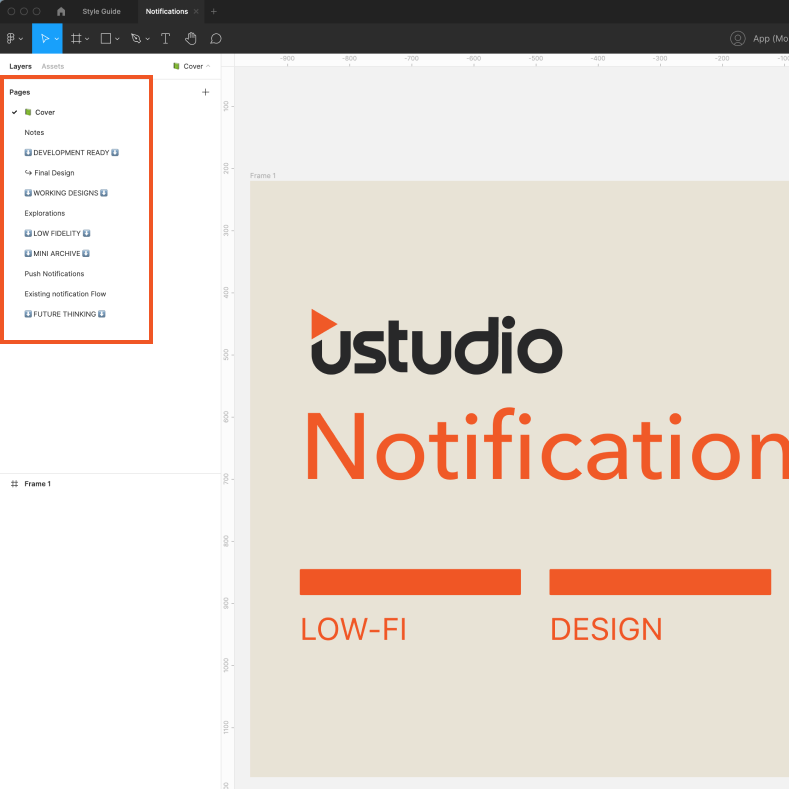Open the Assets panel tab
789x789 pixels.
[x=53, y=66]
